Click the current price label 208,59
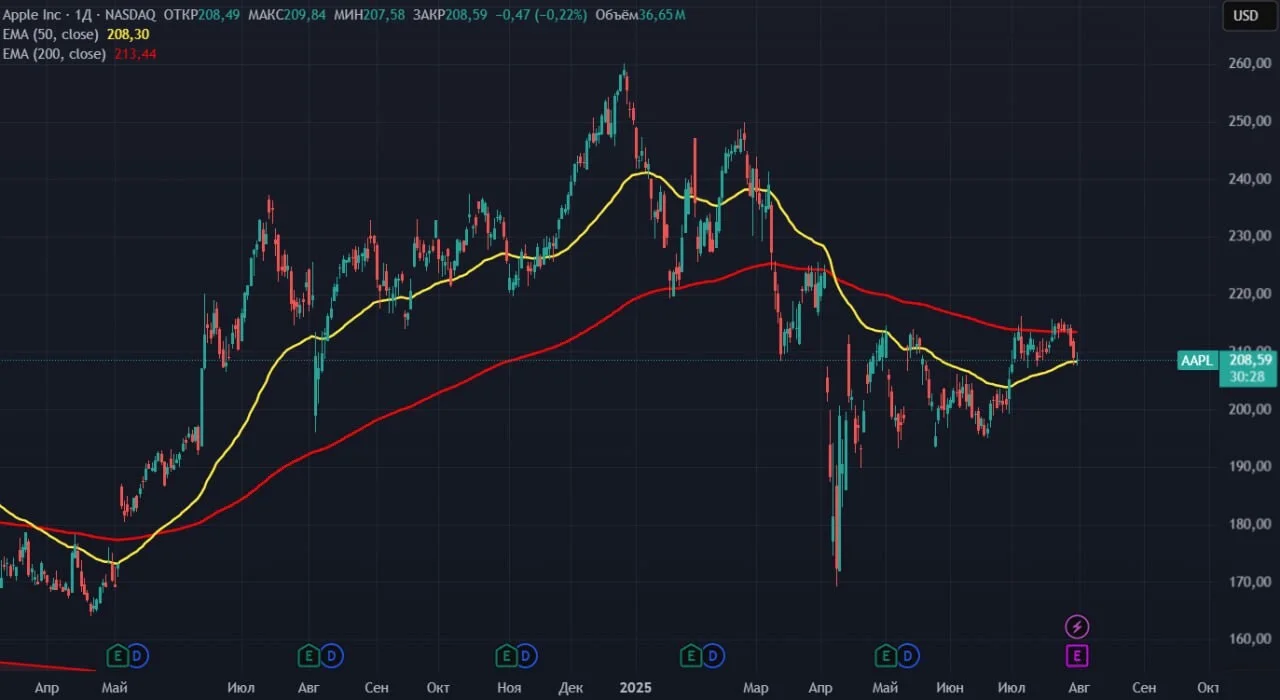 click(x=1250, y=359)
